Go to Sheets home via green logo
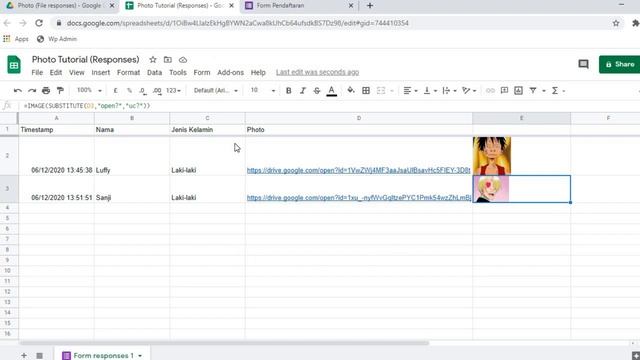 coord(14,64)
